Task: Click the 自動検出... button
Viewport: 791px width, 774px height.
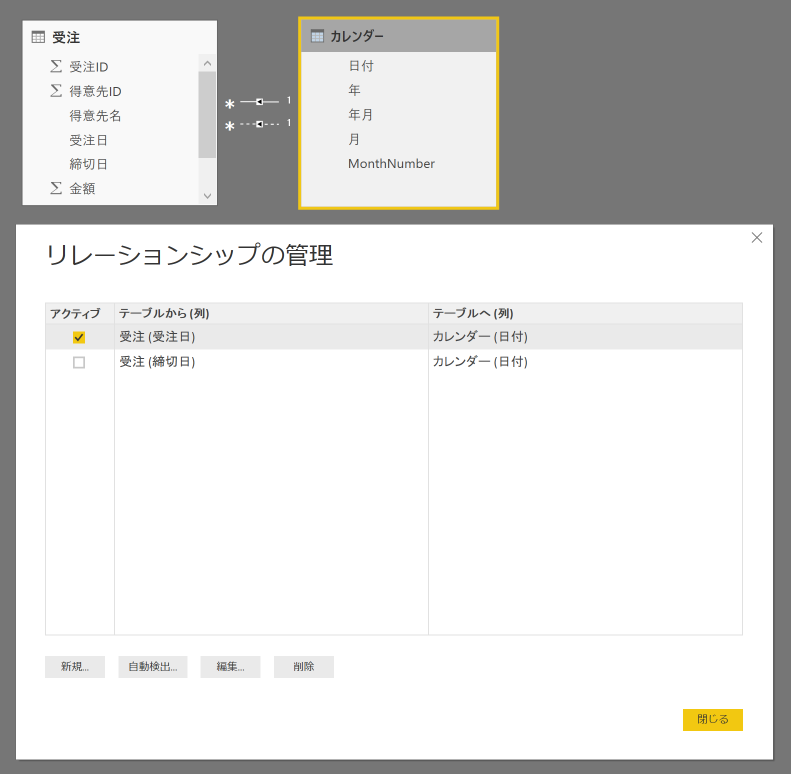Action: point(153,667)
